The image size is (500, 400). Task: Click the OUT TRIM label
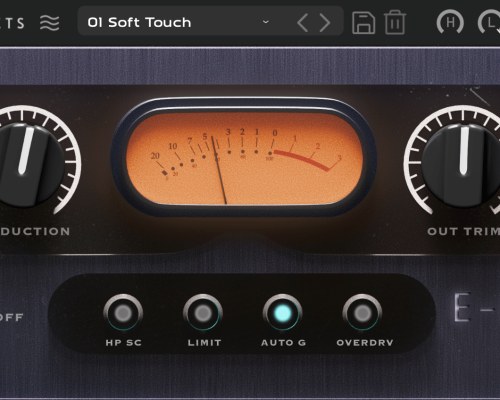click(x=463, y=231)
